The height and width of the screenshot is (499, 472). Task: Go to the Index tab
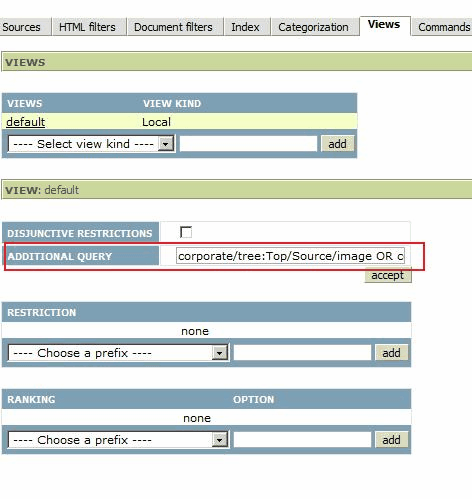click(x=245, y=27)
